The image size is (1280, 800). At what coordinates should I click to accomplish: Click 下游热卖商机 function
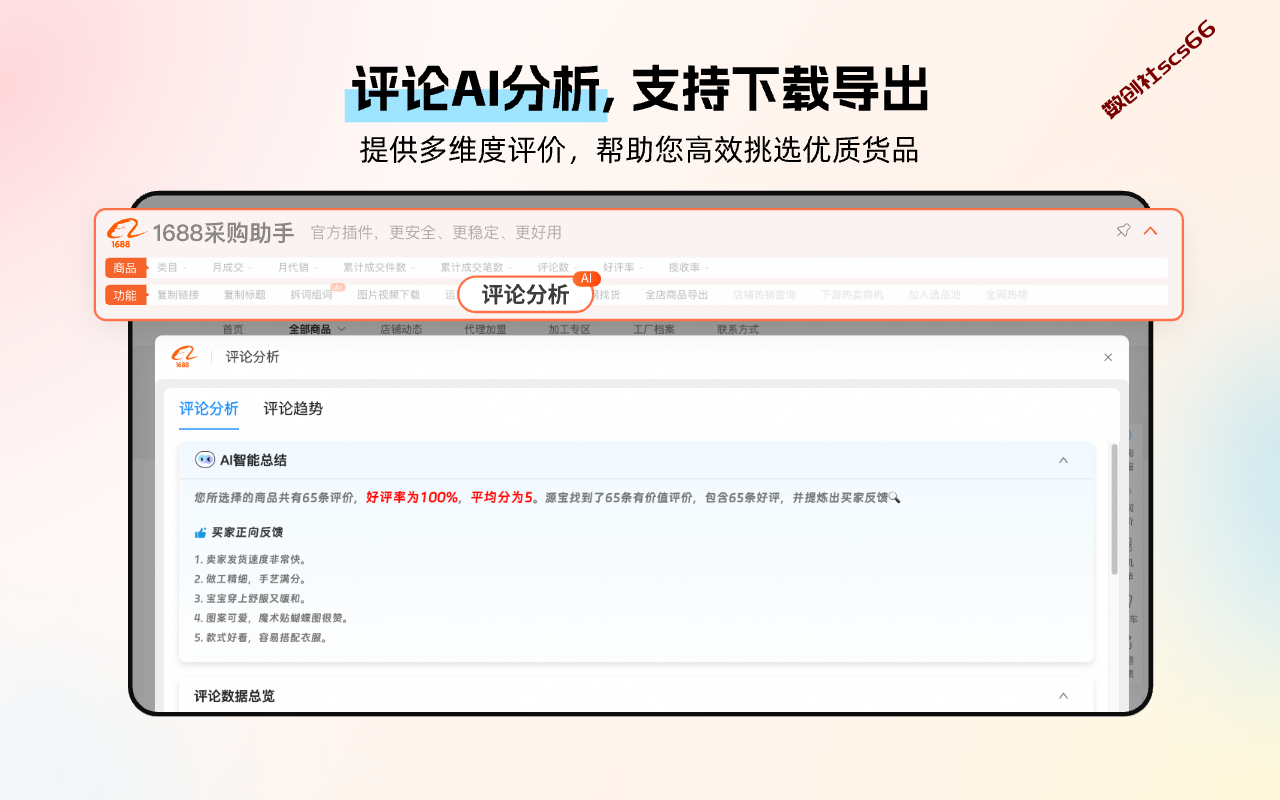(x=852, y=295)
